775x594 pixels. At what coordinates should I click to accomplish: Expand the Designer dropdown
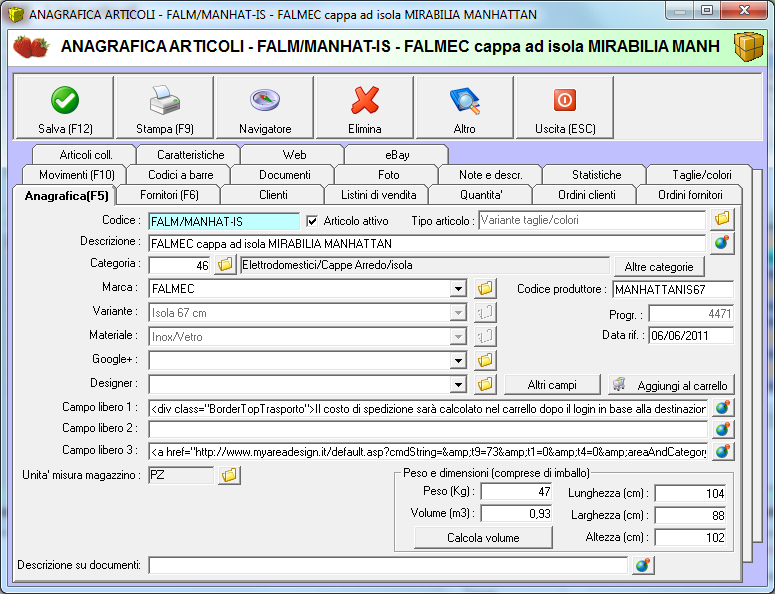458,384
